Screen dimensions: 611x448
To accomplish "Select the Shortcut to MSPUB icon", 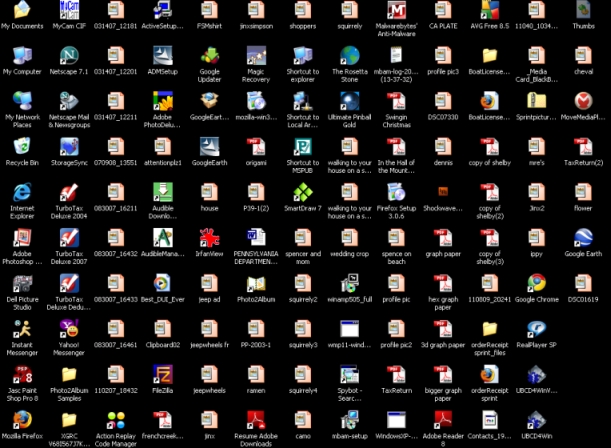I will pyautogui.click(x=303, y=146).
